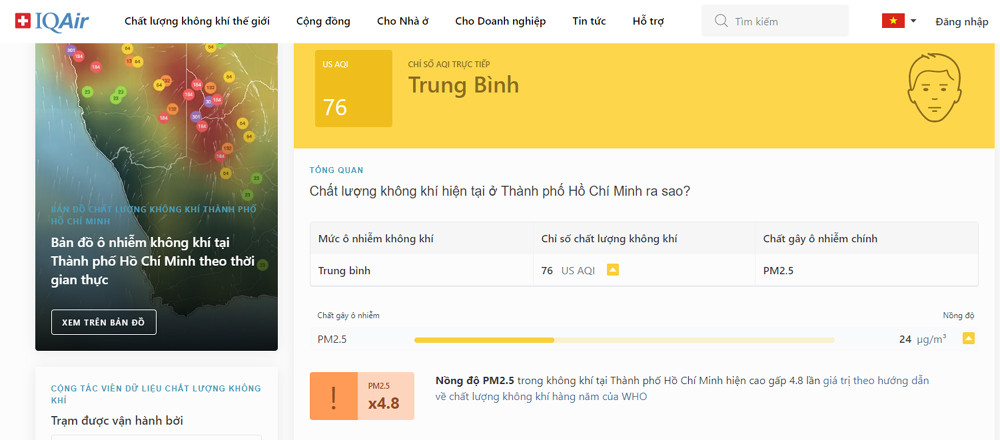This screenshot has height=440, width=1000.
Task: Expand the Cho Doanh nghiệp menu
Action: (x=499, y=21)
